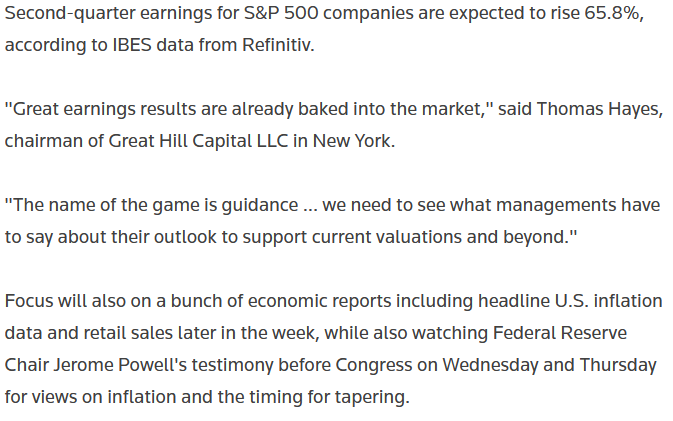Image resolution: width=673 pixels, height=421 pixels.
Task: Click the words "New York"
Action: click(x=353, y=141)
